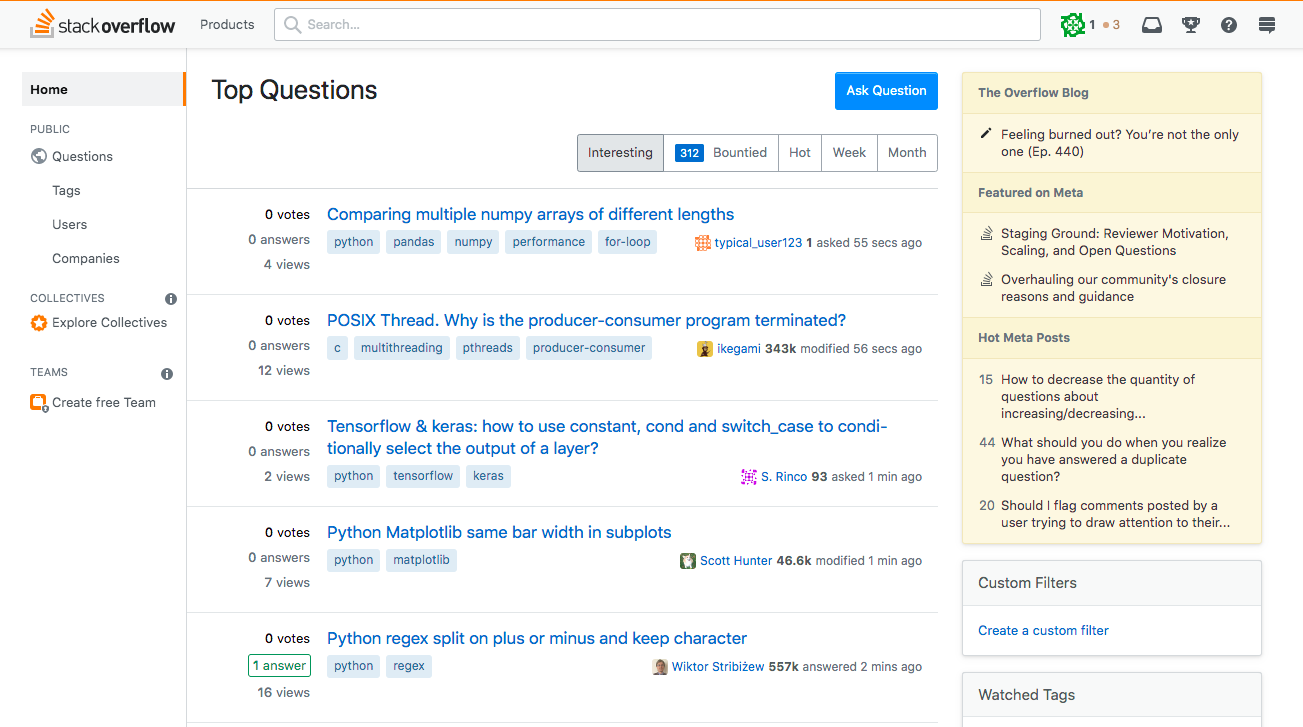Viewport: 1303px width, 727px height.
Task: Click the producer-consumer tag
Action: (x=589, y=348)
